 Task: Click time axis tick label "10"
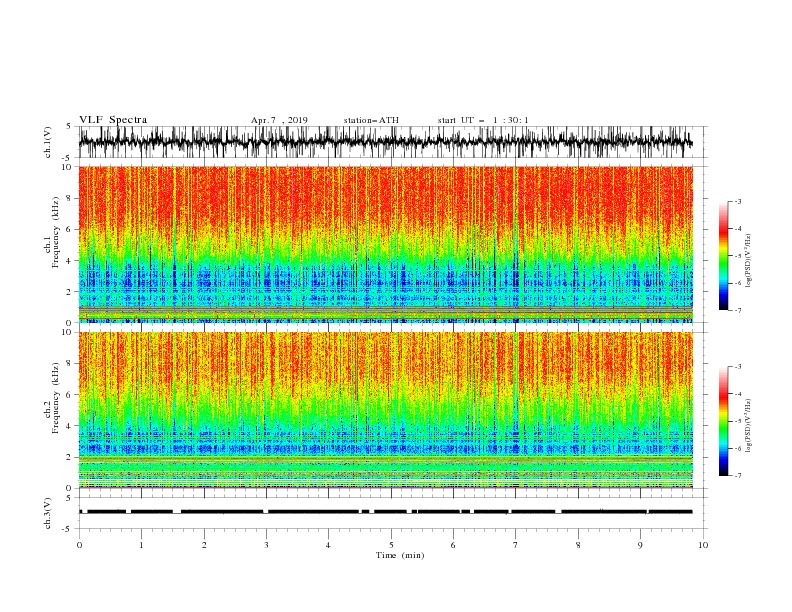coord(703,545)
